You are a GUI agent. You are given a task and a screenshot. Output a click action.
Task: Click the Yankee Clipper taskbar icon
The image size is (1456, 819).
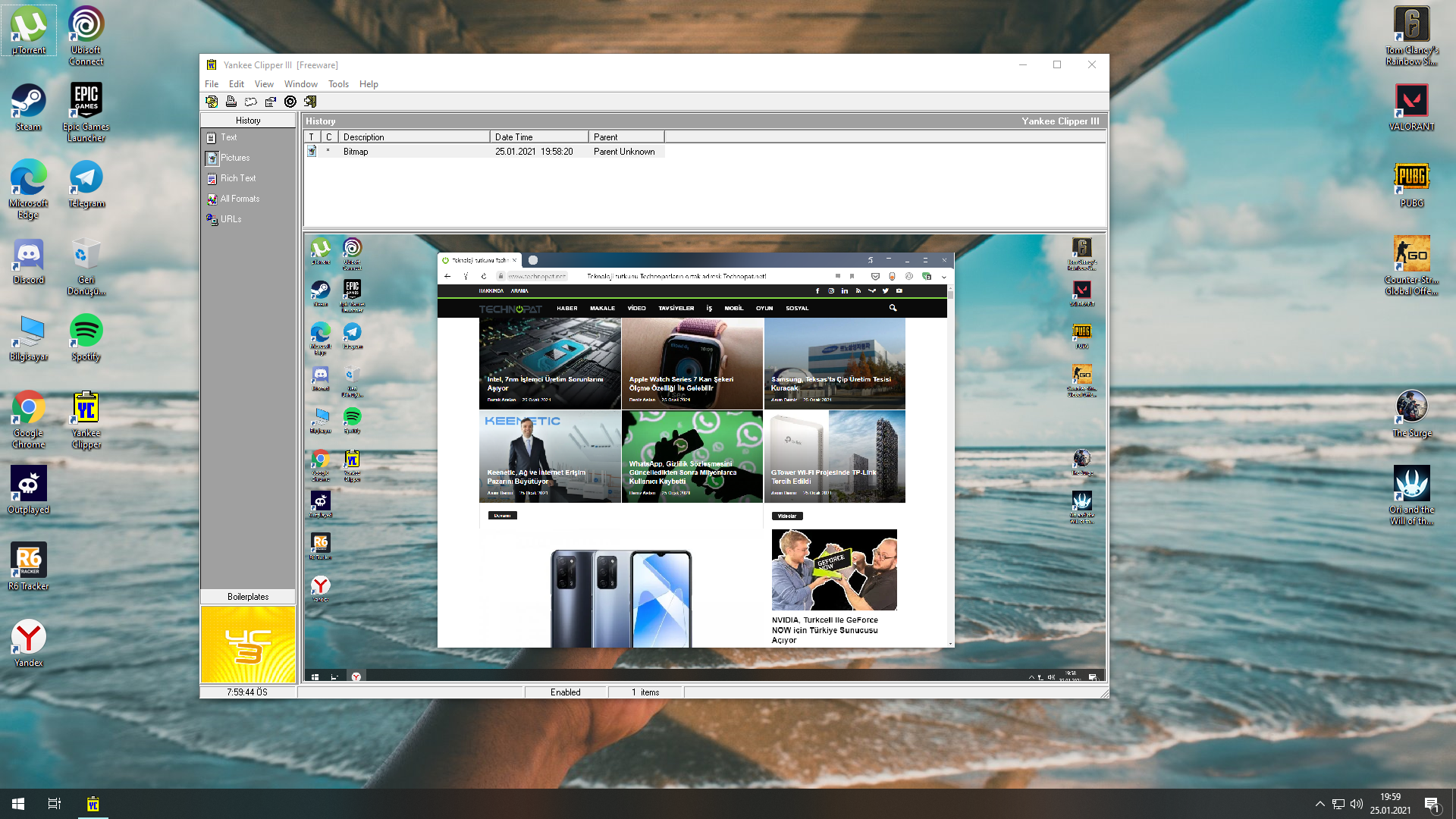(93, 804)
